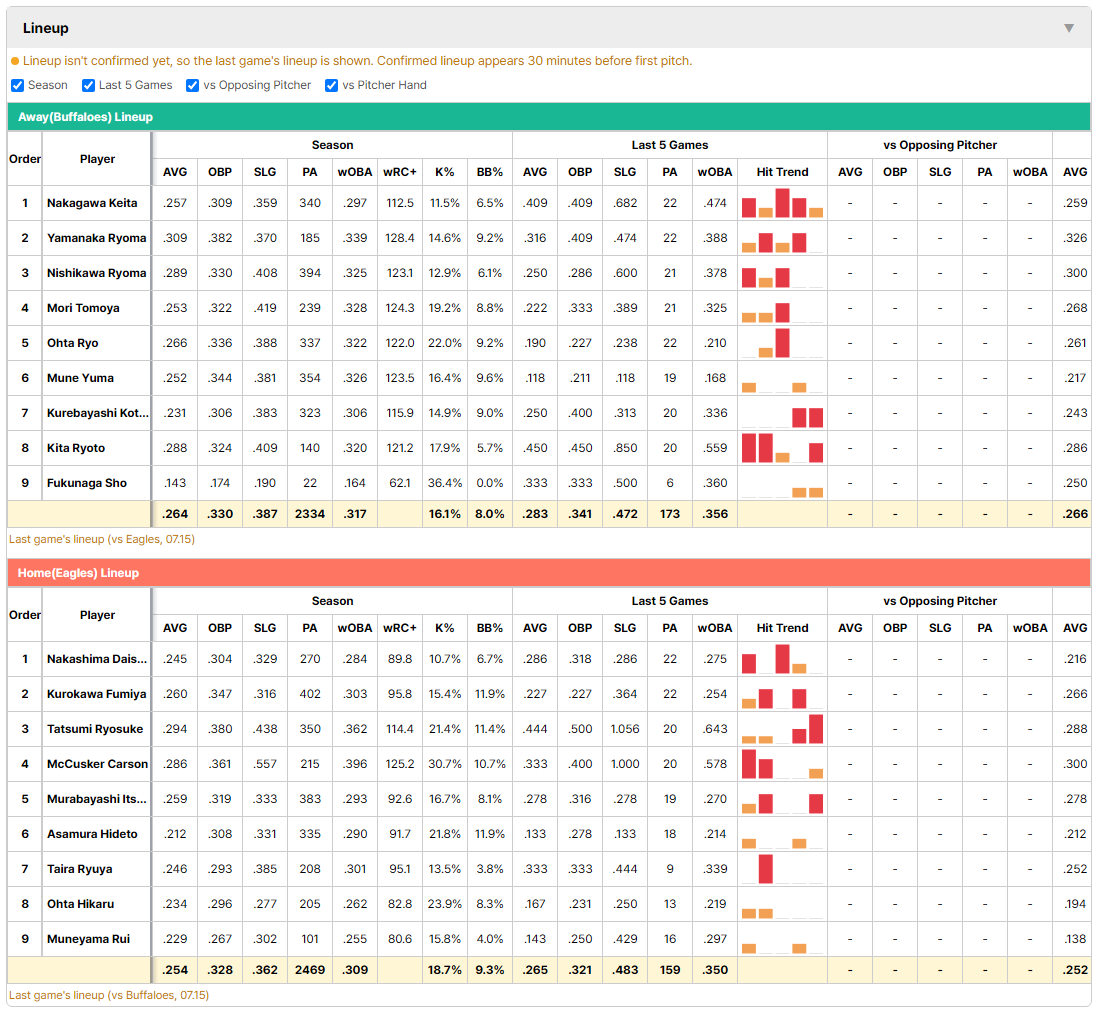This screenshot has width=1098, height=1013.
Task: Click Nakagawa Keita's hit trend chart
Action: pyautogui.click(x=782, y=203)
